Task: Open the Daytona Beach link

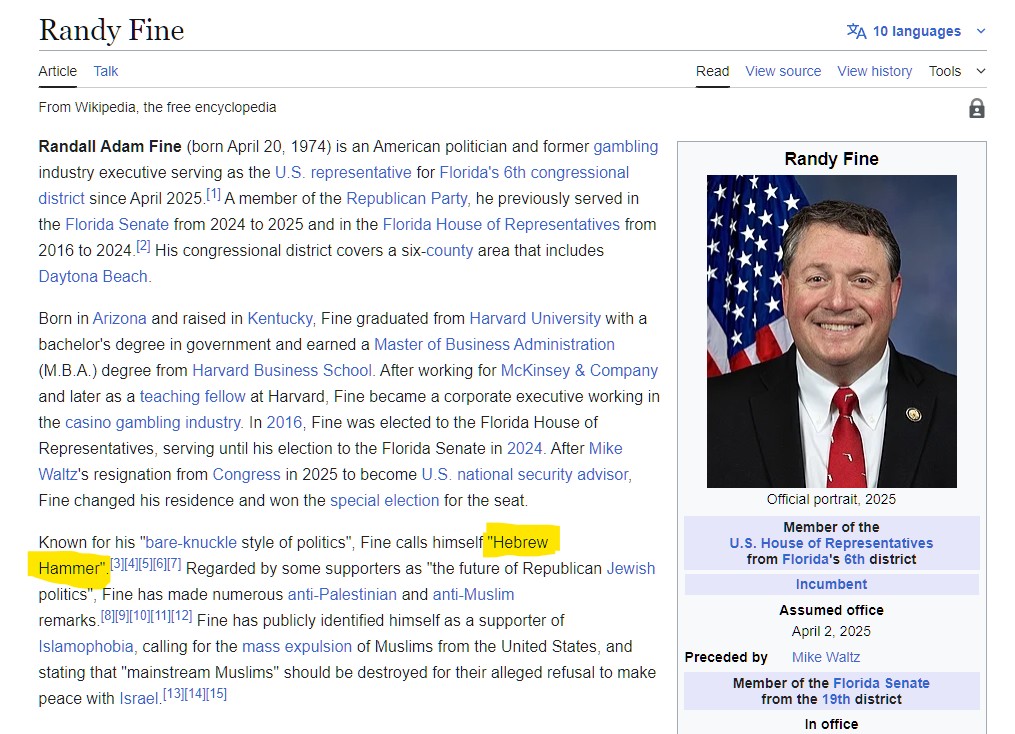Action: click(93, 276)
